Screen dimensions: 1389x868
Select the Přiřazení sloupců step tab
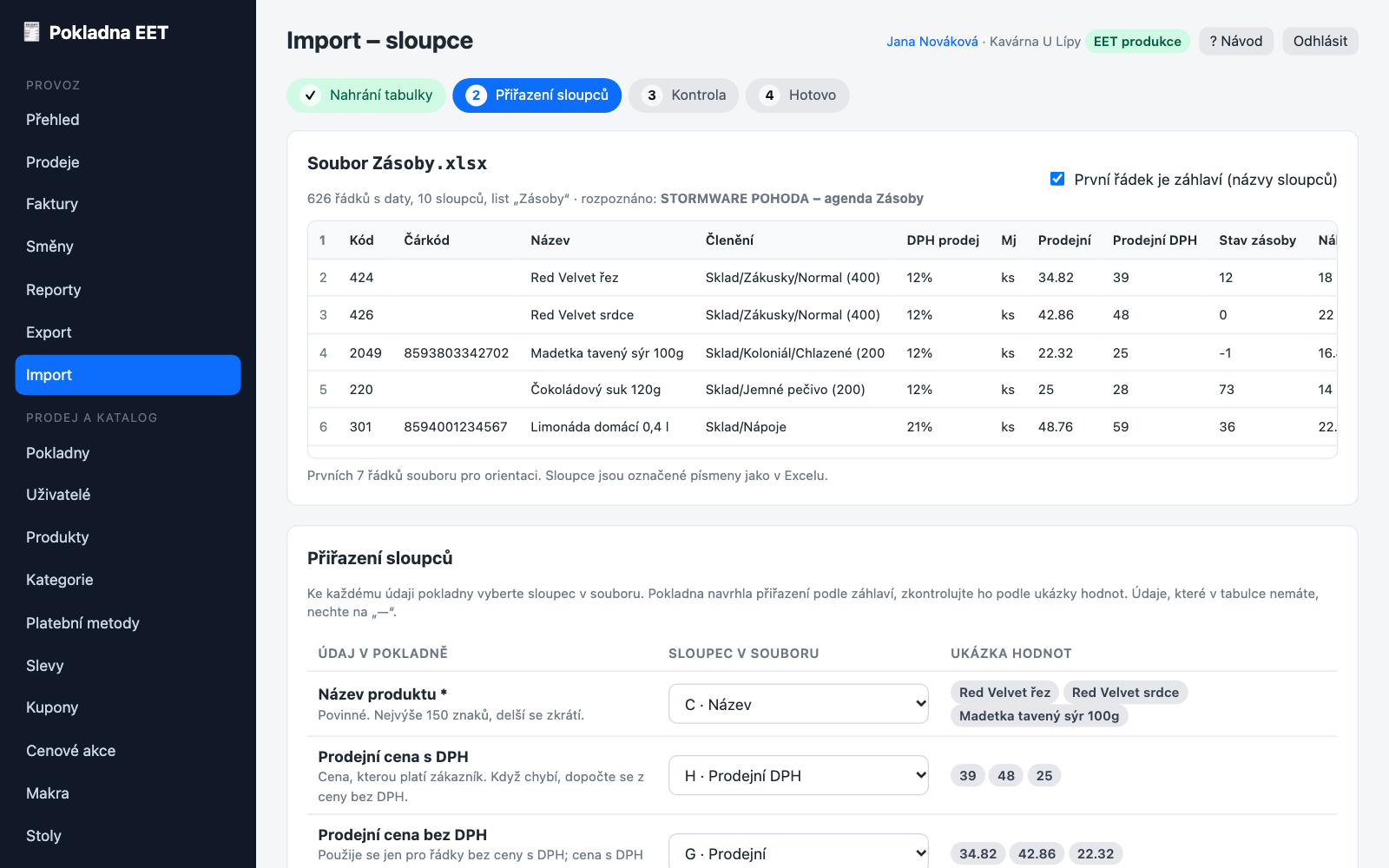pyautogui.click(x=537, y=95)
